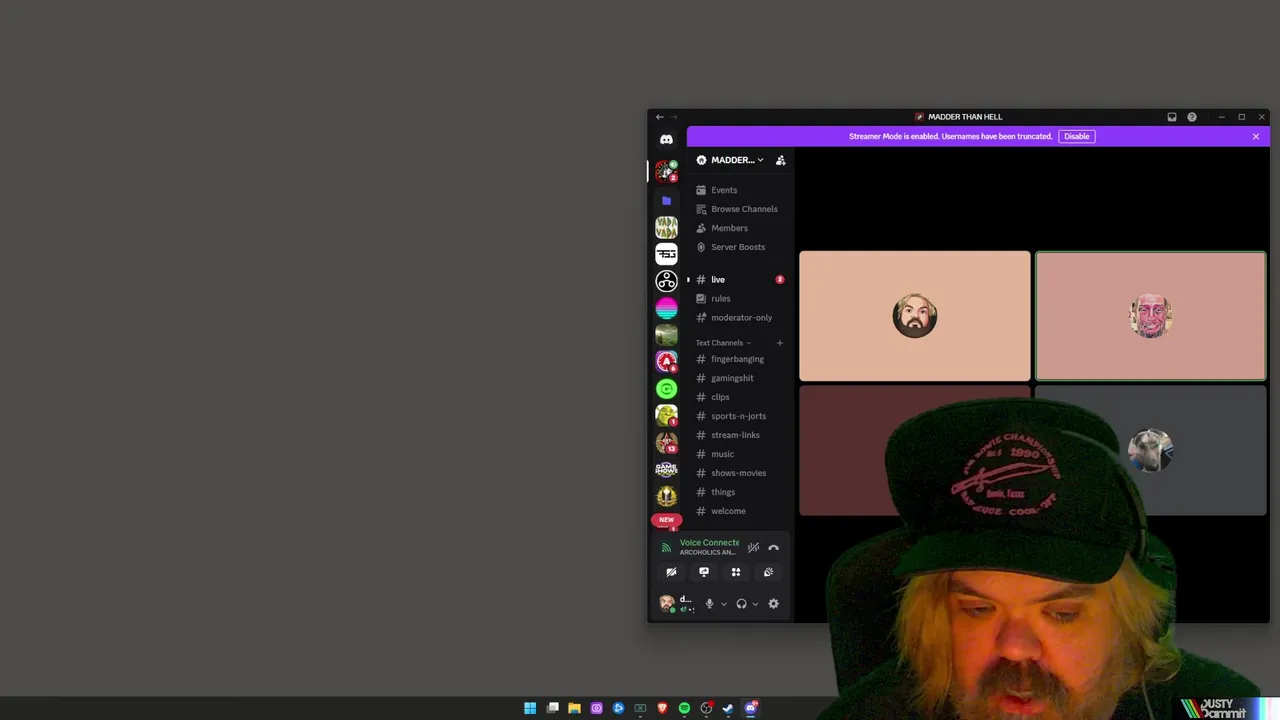The image size is (1280, 720).
Task: Expand microphone input options arrow
Action: click(723, 604)
